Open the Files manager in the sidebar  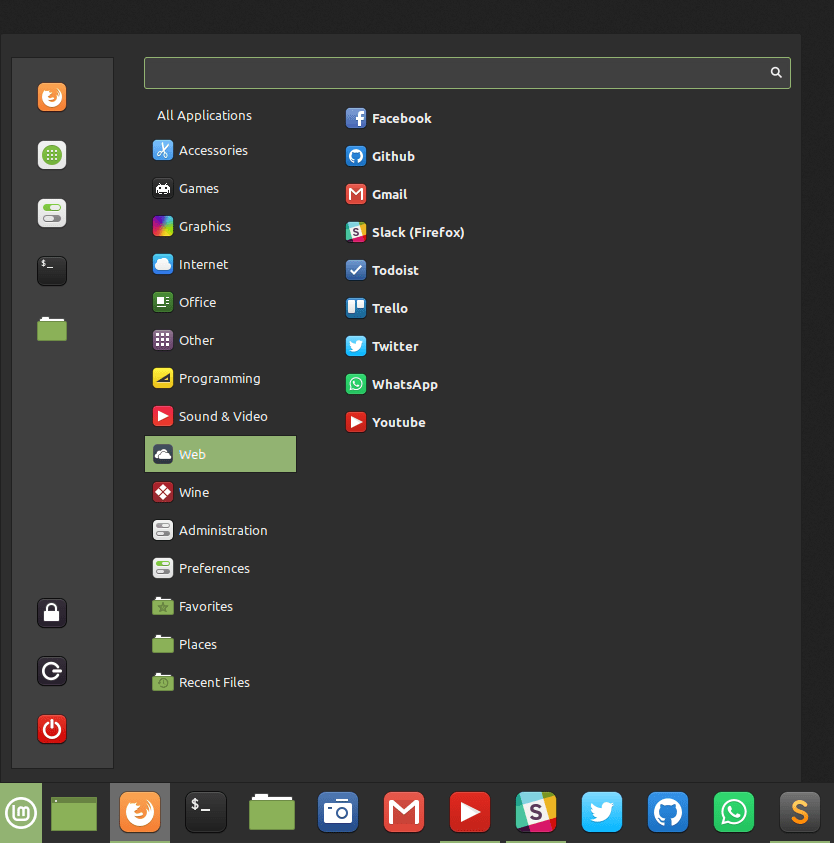pos(52,329)
